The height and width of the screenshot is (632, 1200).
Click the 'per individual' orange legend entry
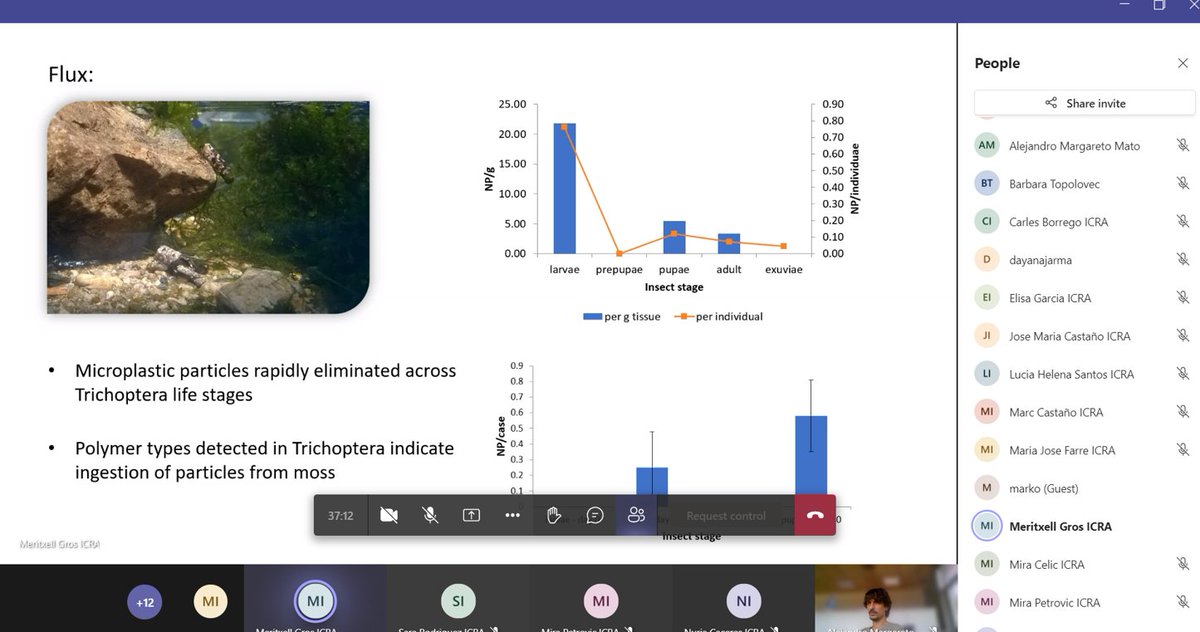click(x=719, y=317)
